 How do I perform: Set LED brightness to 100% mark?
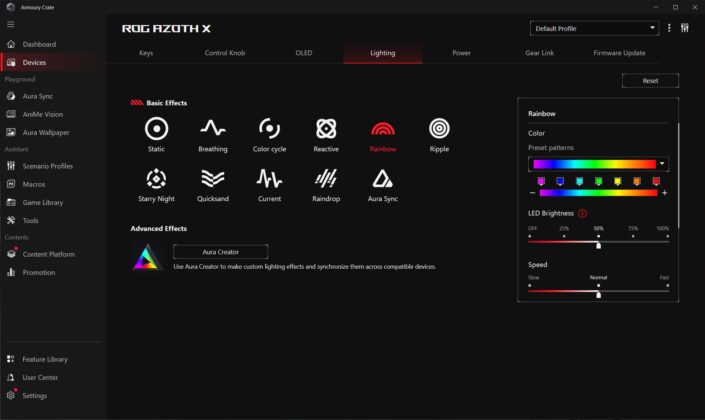pos(667,236)
